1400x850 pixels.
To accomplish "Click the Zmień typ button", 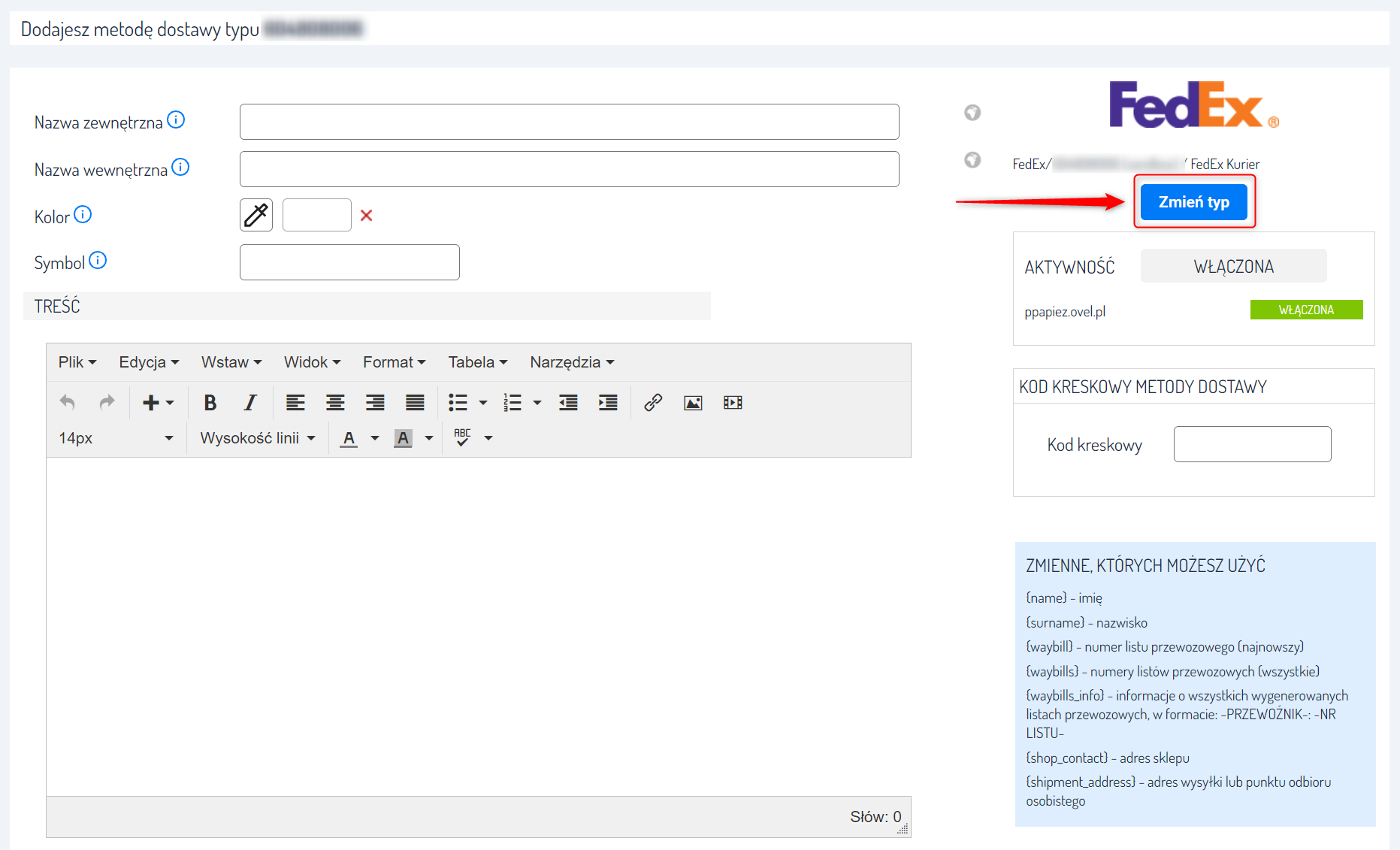I will [1194, 202].
